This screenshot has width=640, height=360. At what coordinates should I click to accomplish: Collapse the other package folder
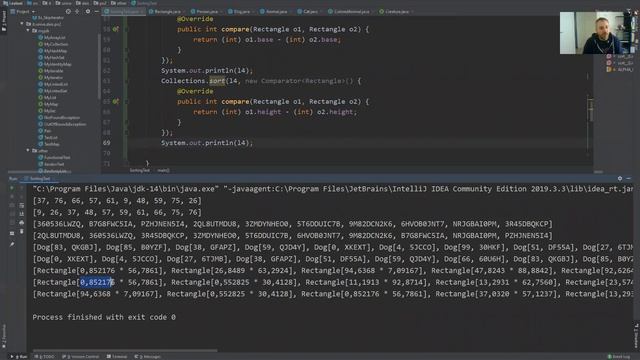pos(28,150)
